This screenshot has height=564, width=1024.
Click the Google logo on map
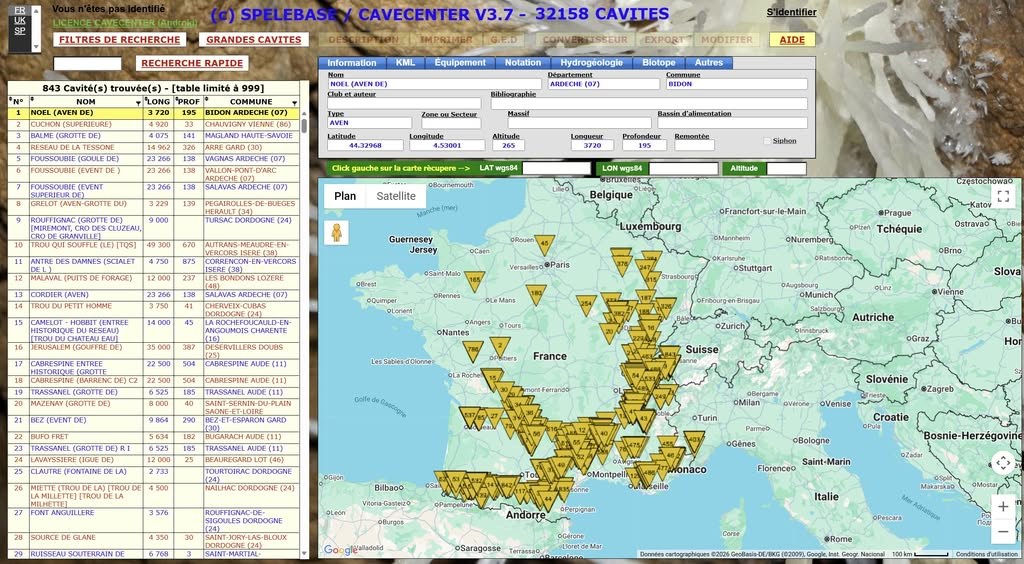tap(340, 549)
